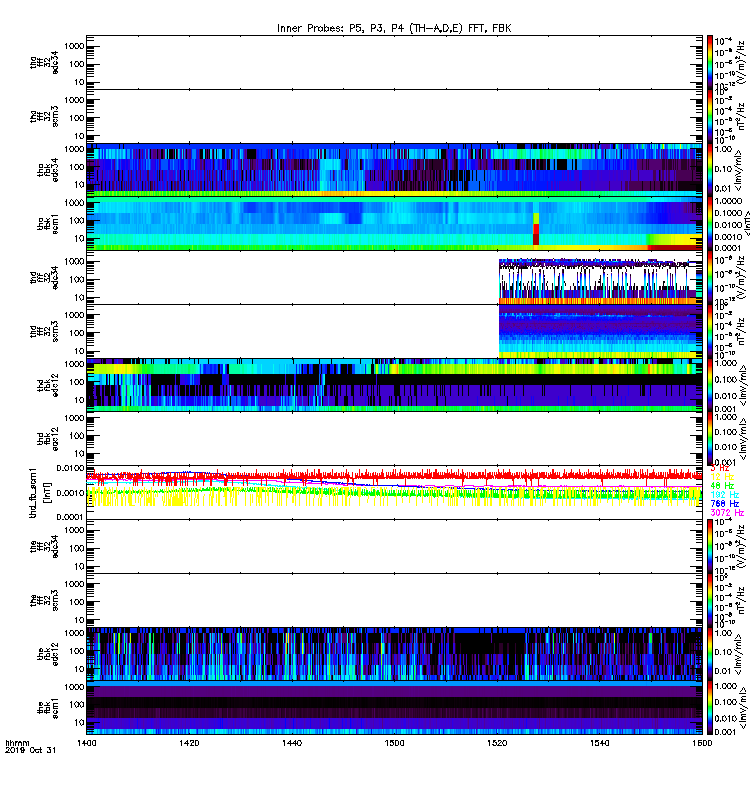Click the color bar beside tha fff edc34 panel
Image resolution: width=750 pixels, height=800 pixels.
[710, 61]
